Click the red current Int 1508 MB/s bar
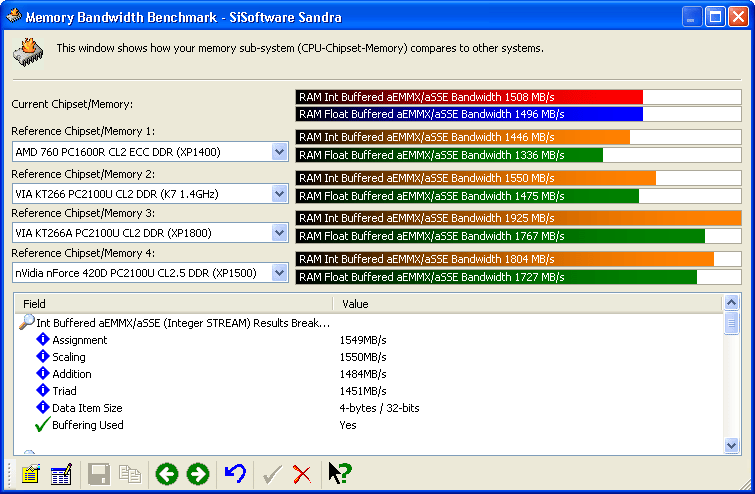Screen dimensions: 755x494 click(469, 97)
